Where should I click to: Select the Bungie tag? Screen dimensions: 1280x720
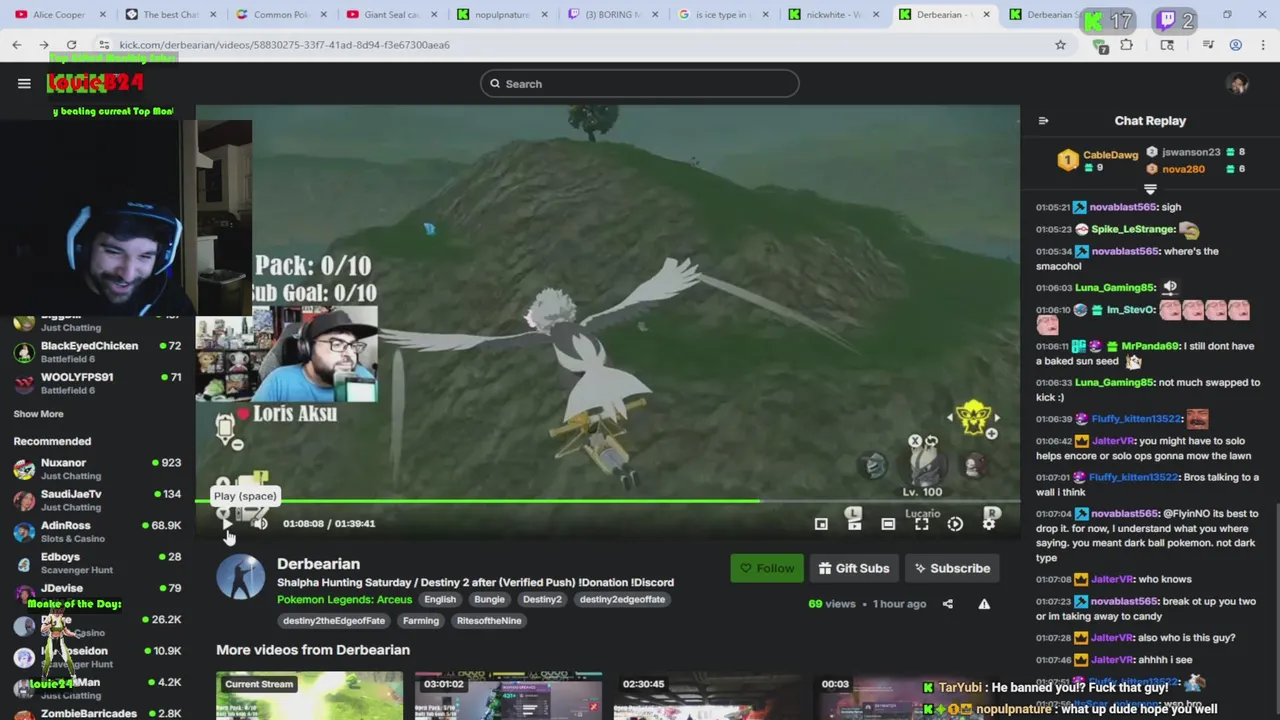coord(489,600)
